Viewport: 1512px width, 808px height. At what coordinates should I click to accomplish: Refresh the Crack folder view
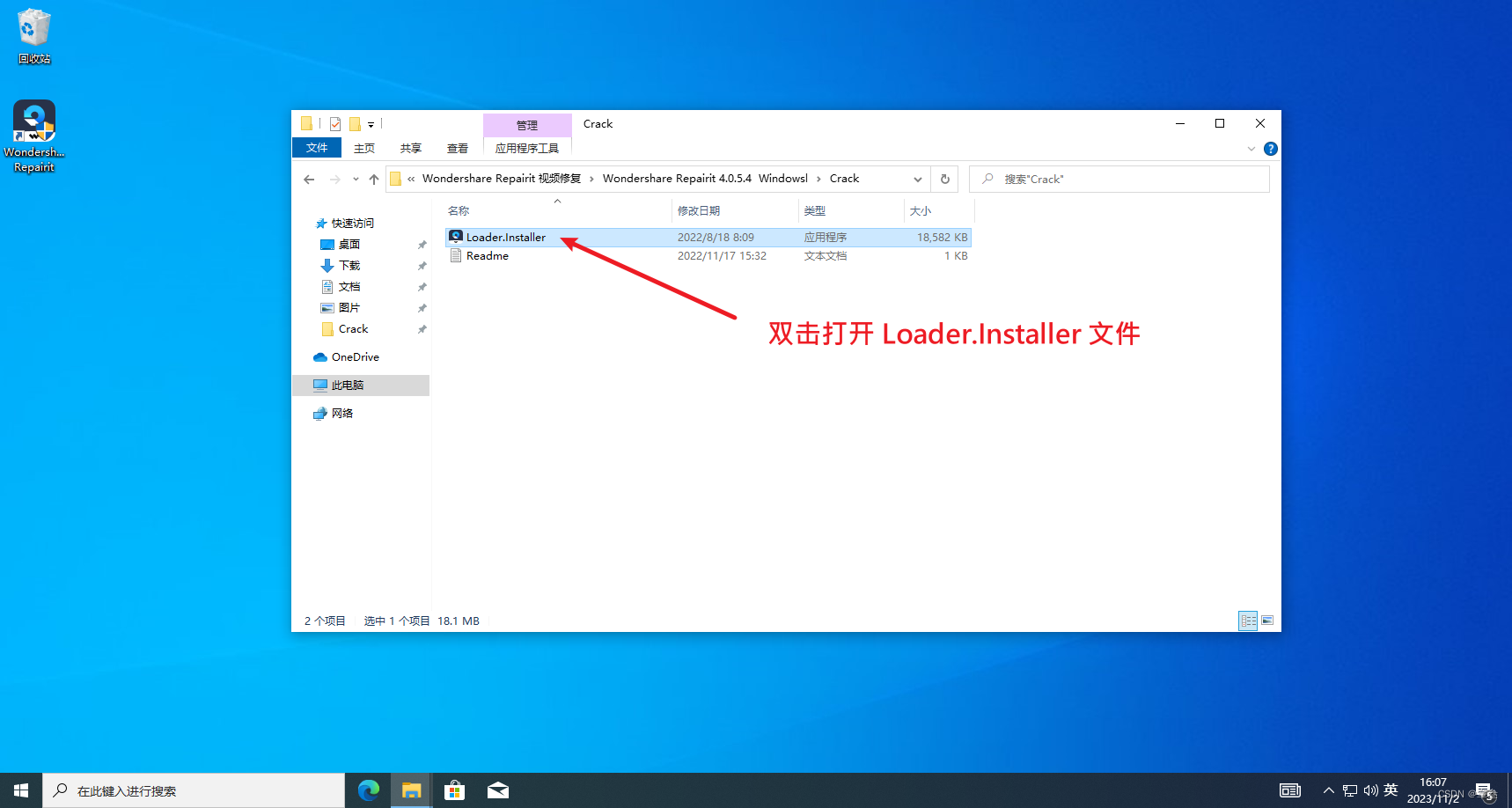[944, 179]
